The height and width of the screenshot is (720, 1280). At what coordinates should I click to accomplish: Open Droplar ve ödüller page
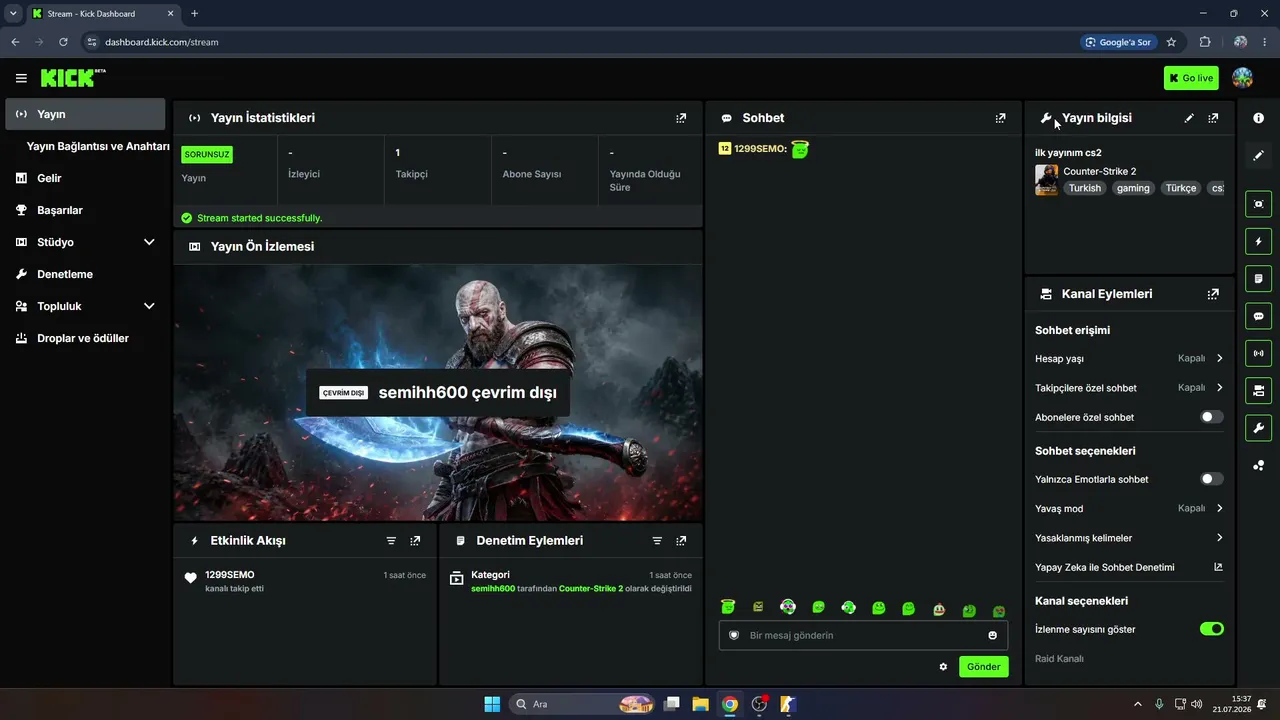click(85, 338)
